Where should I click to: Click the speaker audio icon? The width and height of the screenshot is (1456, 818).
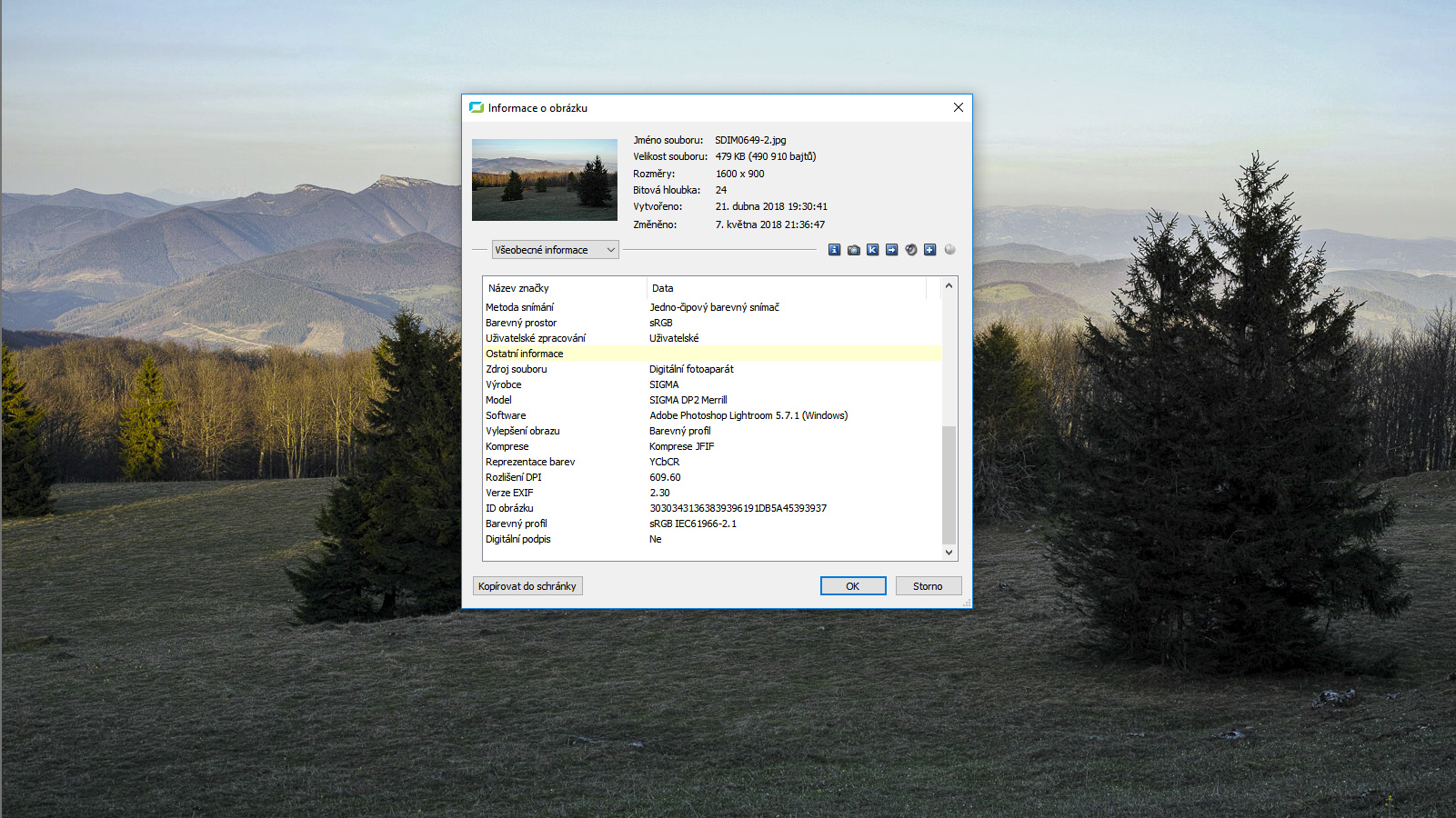(x=910, y=250)
